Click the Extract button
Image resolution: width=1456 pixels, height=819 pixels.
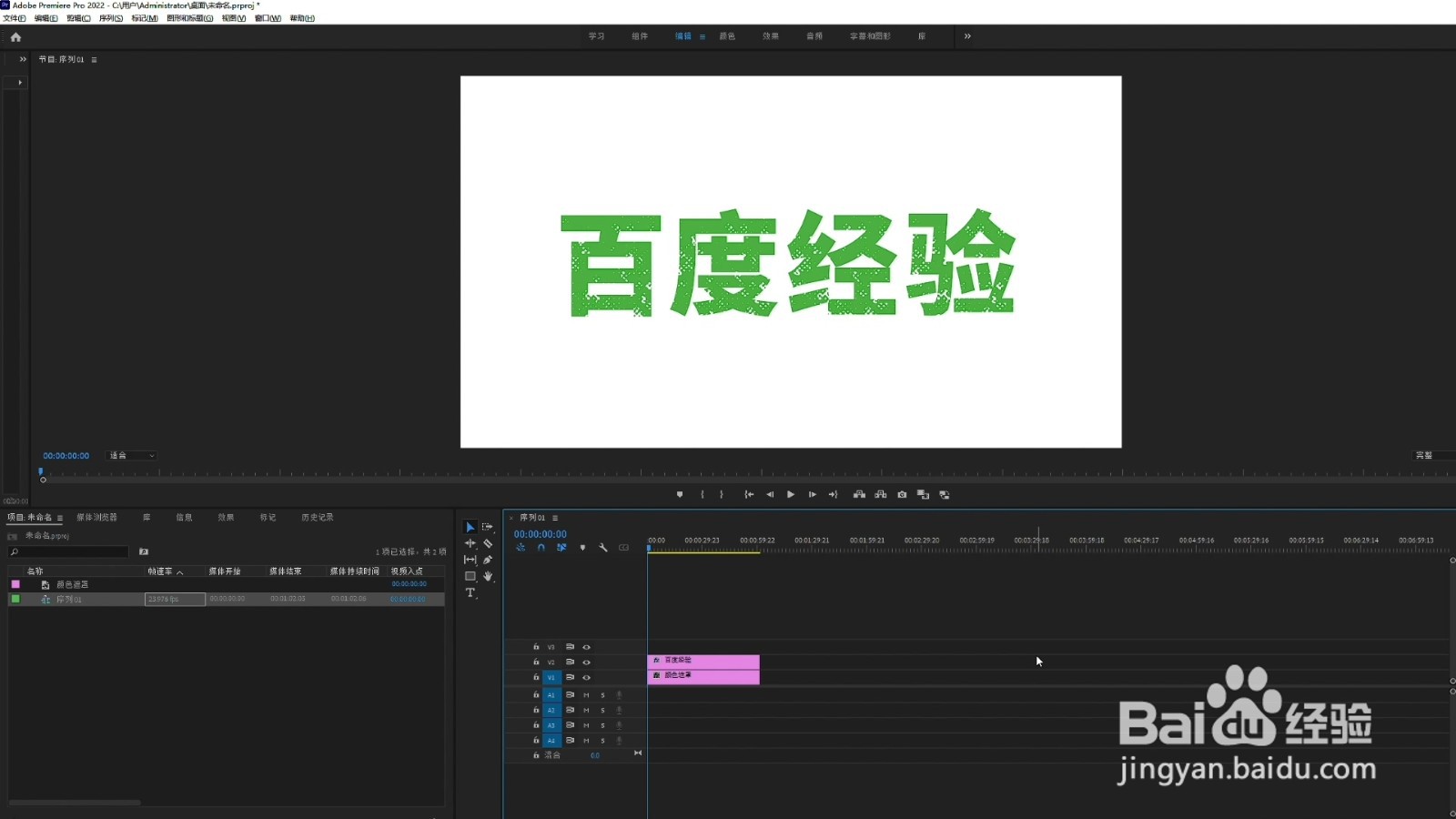click(880, 494)
